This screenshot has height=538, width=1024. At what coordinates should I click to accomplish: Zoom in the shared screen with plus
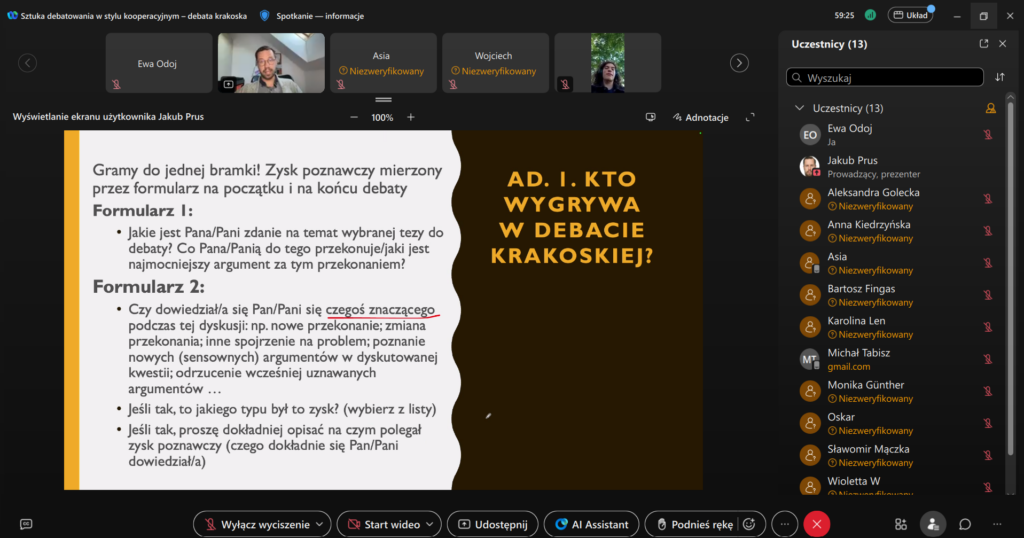click(411, 118)
